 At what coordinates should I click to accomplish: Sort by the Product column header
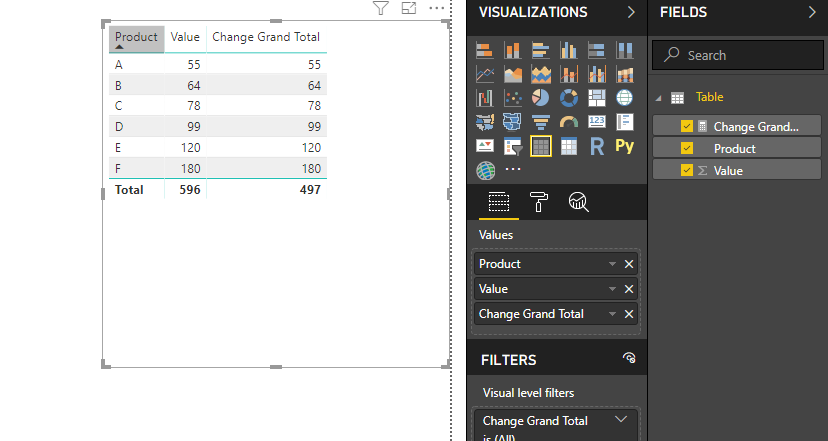pos(136,39)
